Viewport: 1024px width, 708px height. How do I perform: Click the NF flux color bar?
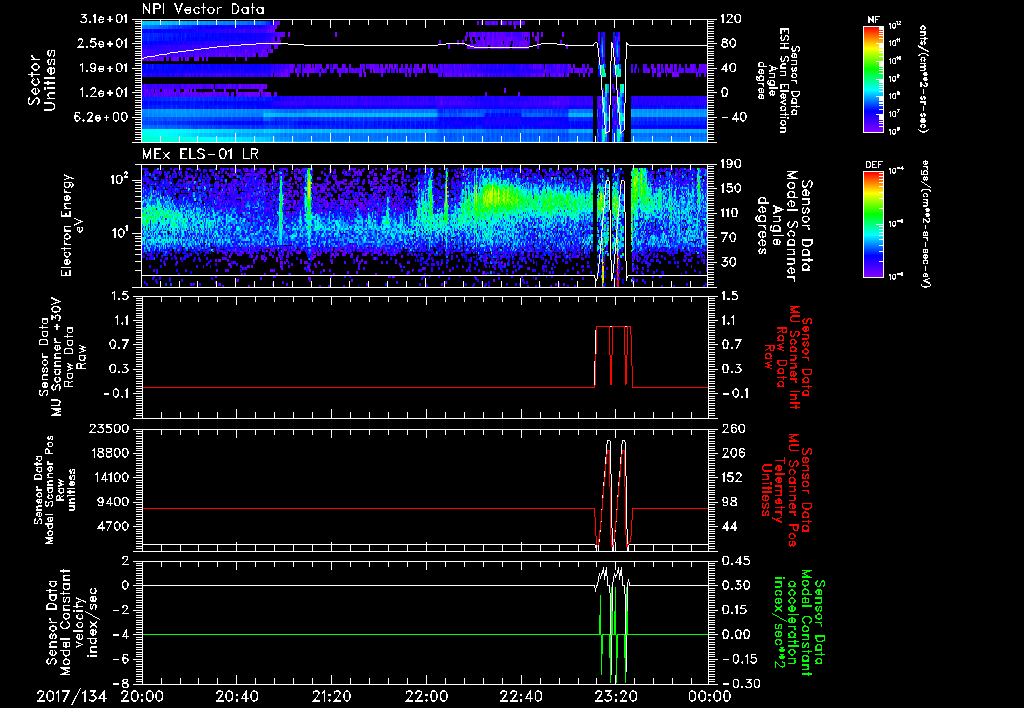(873, 78)
